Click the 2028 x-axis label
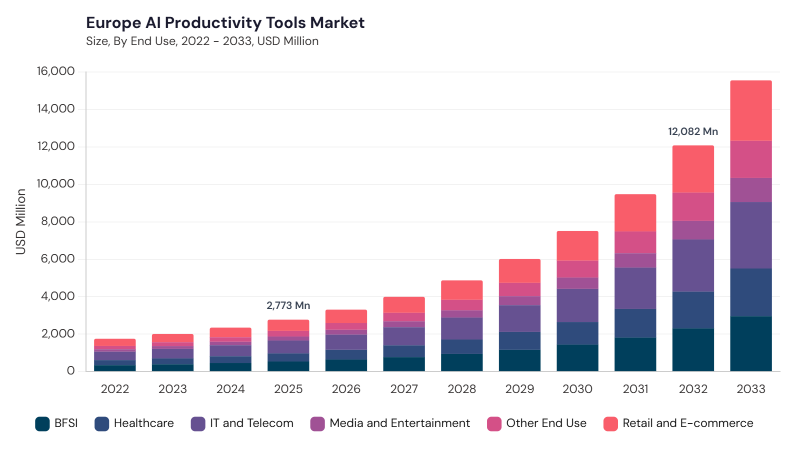The image size is (800, 450). (x=462, y=389)
